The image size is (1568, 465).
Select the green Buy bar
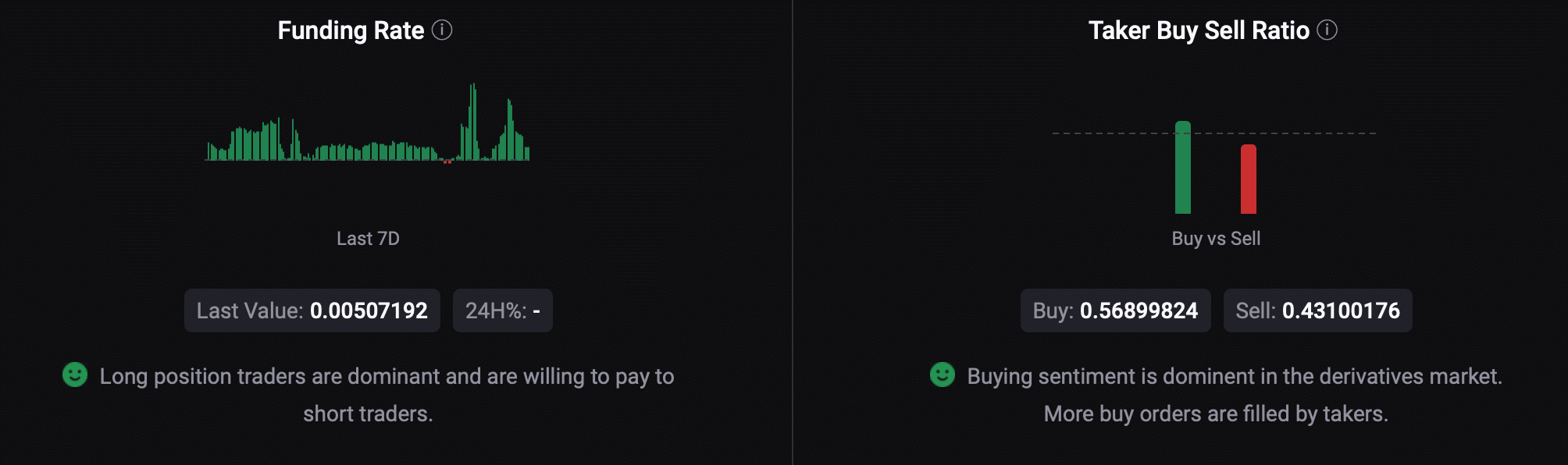tap(1183, 168)
